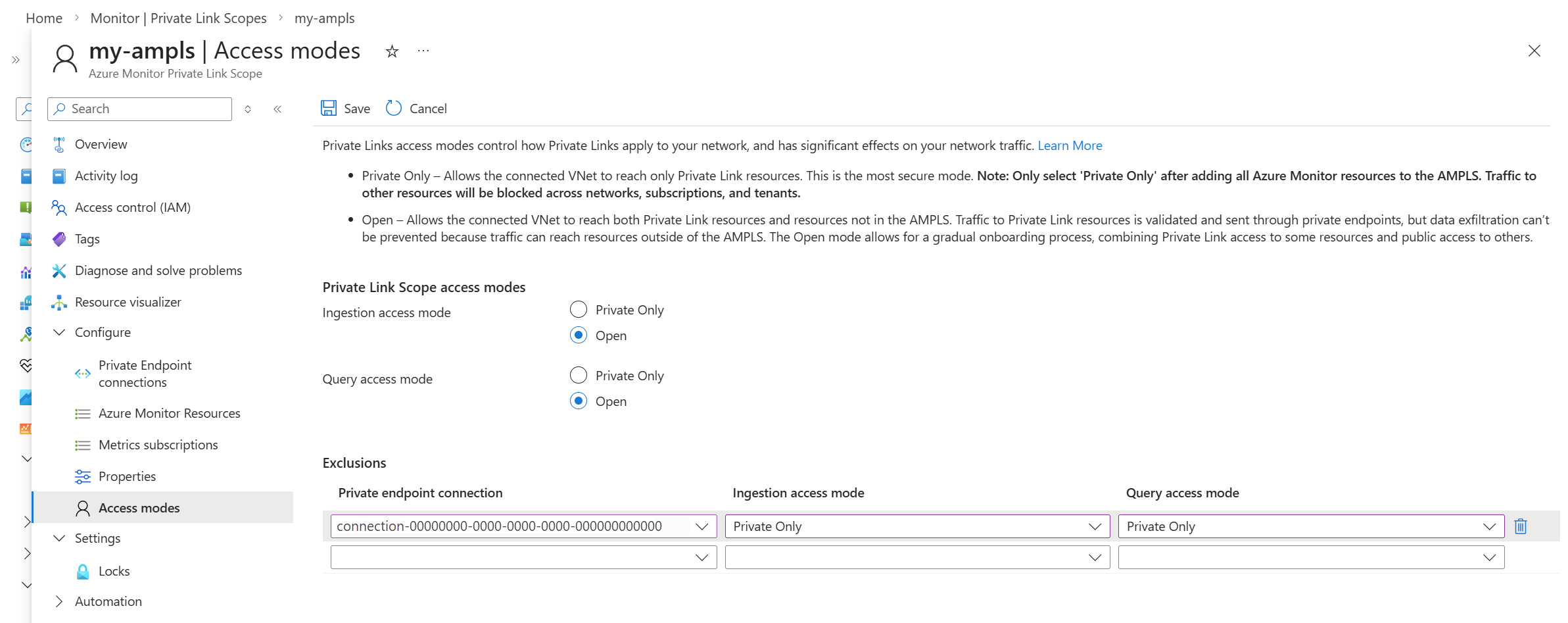
Task: Click the expand/collapse all arrows beside Search
Action: 248,109
